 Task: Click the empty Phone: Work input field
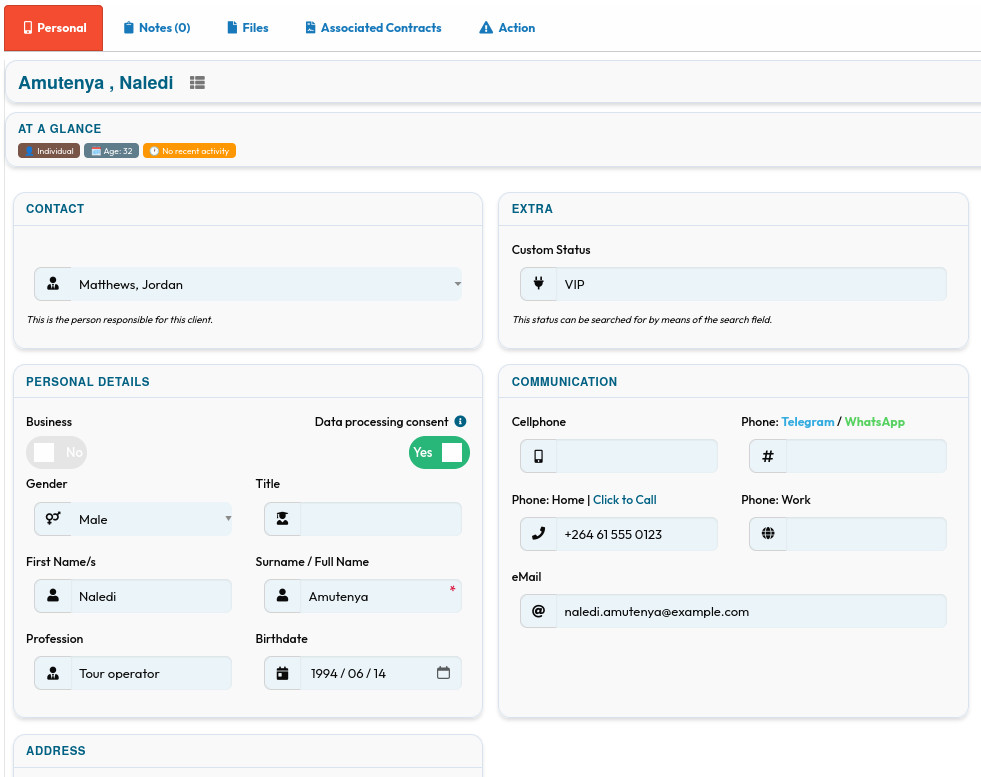coord(867,534)
